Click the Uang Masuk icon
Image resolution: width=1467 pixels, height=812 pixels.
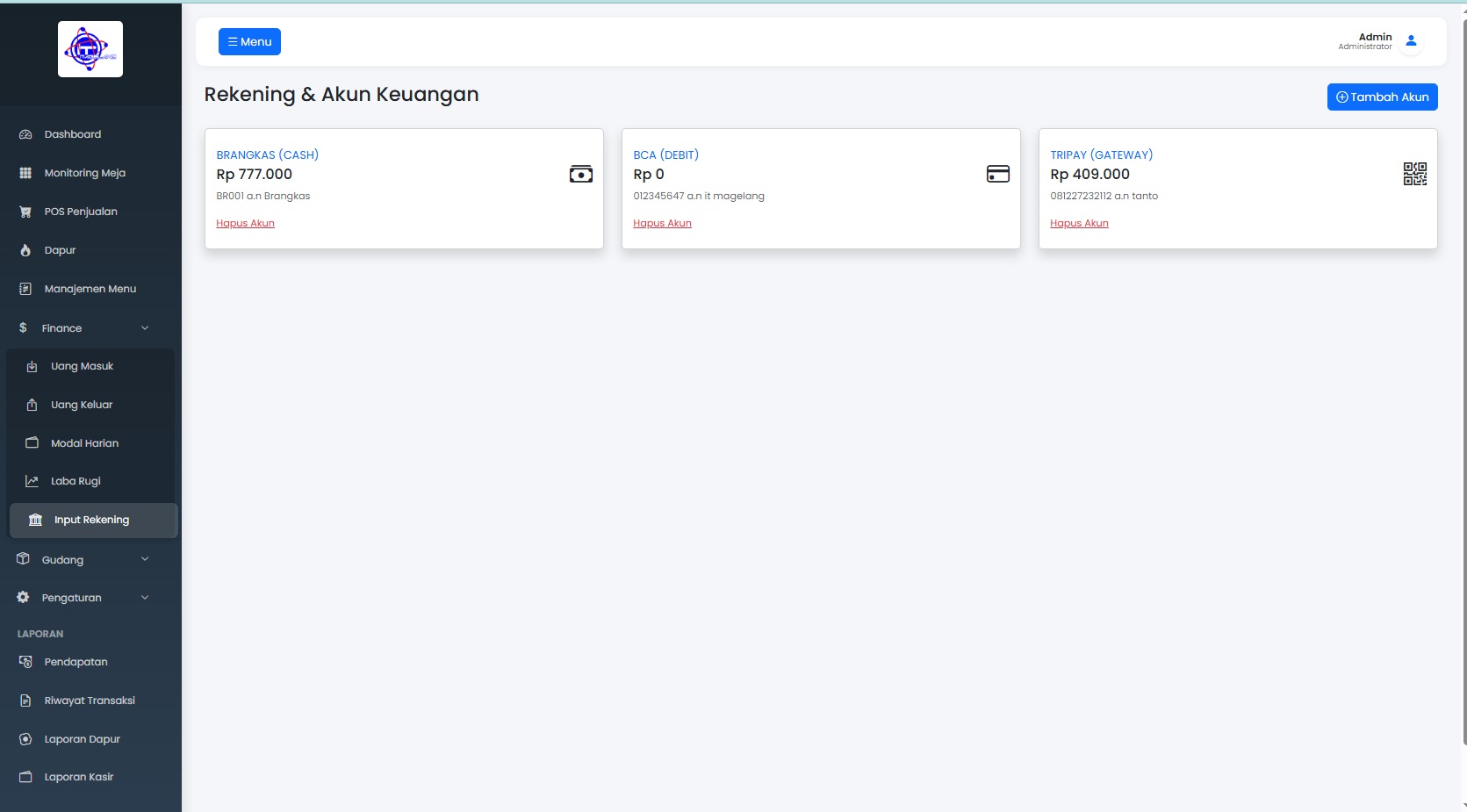point(32,366)
